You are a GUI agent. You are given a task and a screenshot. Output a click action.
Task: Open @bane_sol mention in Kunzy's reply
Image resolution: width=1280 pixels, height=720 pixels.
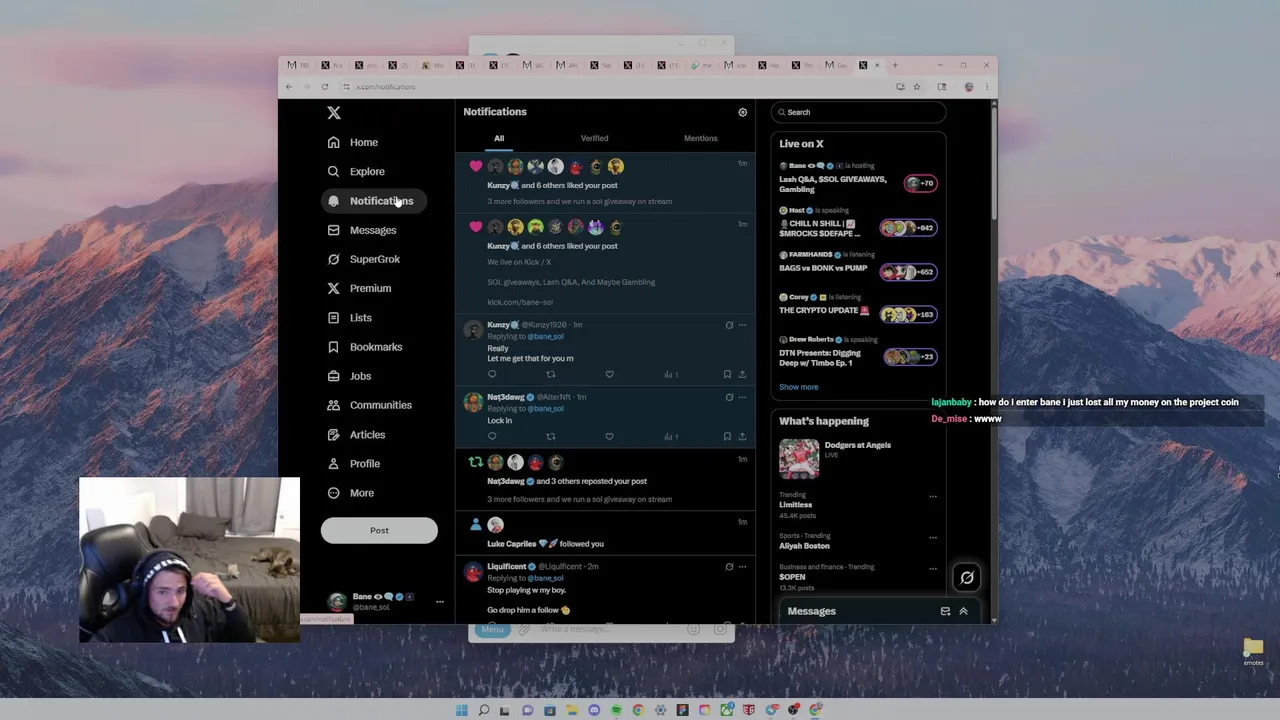pyautogui.click(x=545, y=337)
